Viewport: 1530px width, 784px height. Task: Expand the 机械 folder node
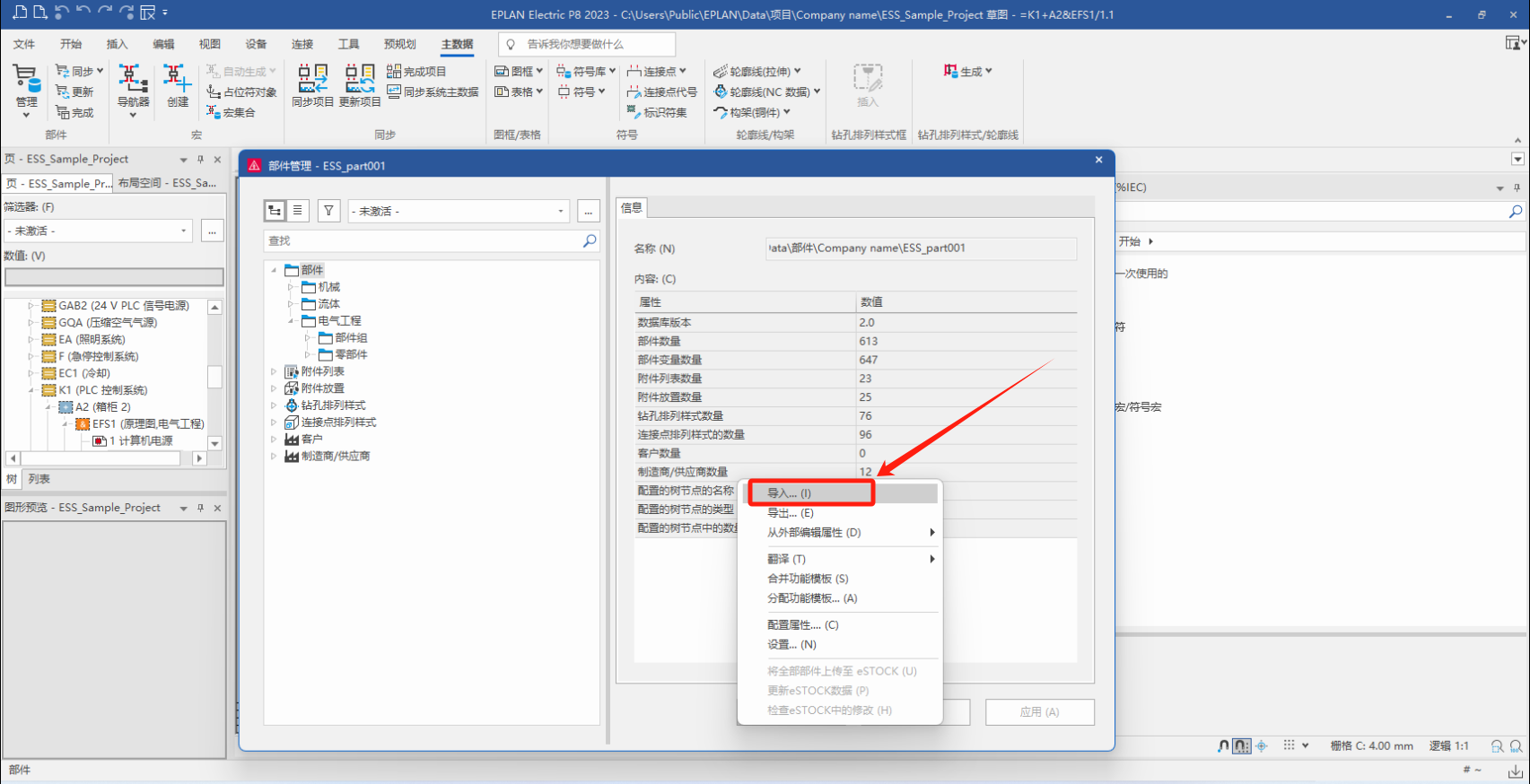click(x=291, y=287)
